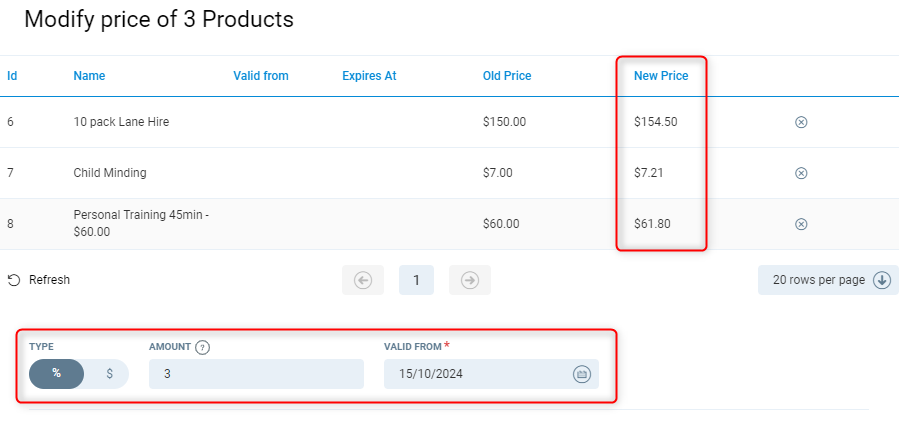This screenshot has width=899, height=426.
Task: Sort by New Price column
Action: (x=661, y=76)
